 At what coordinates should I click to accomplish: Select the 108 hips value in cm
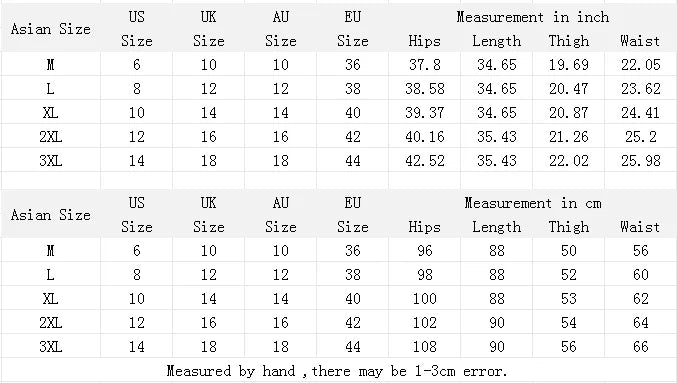tap(425, 347)
